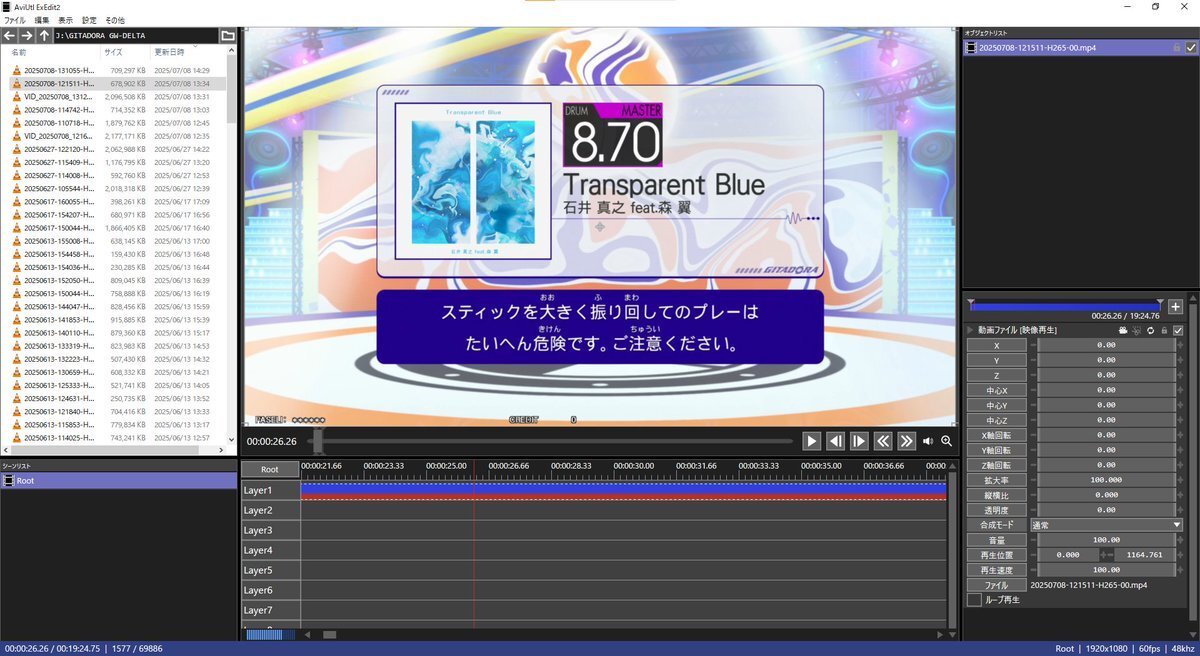Toggle the 動画ファイル effect enable checkbox
1200x656 pixels.
1178,330
